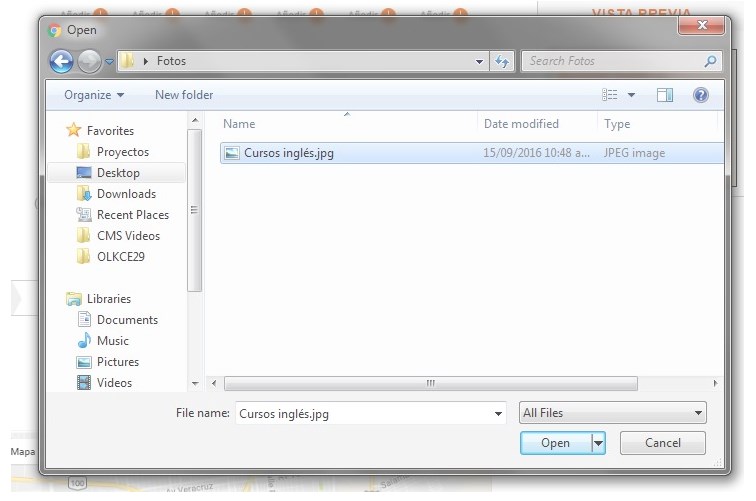Sort by Date modified column header

click(x=521, y=124)
